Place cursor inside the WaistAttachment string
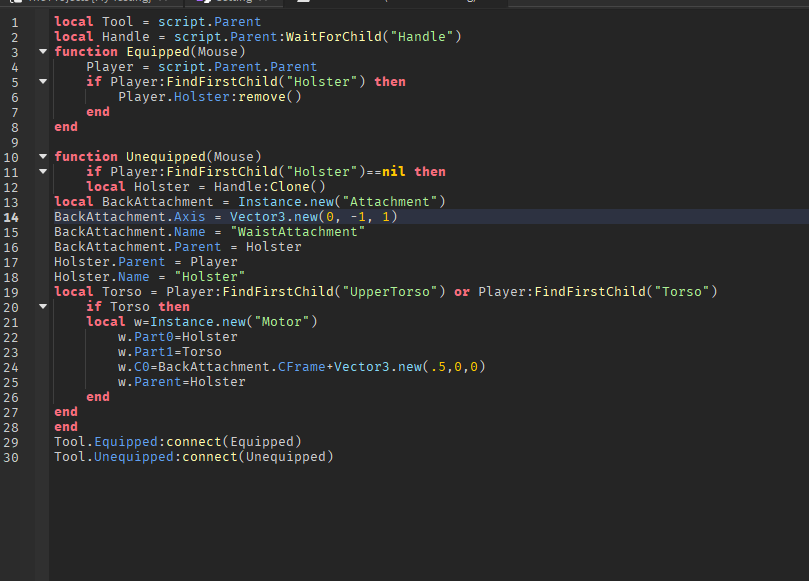 (300, 231)
